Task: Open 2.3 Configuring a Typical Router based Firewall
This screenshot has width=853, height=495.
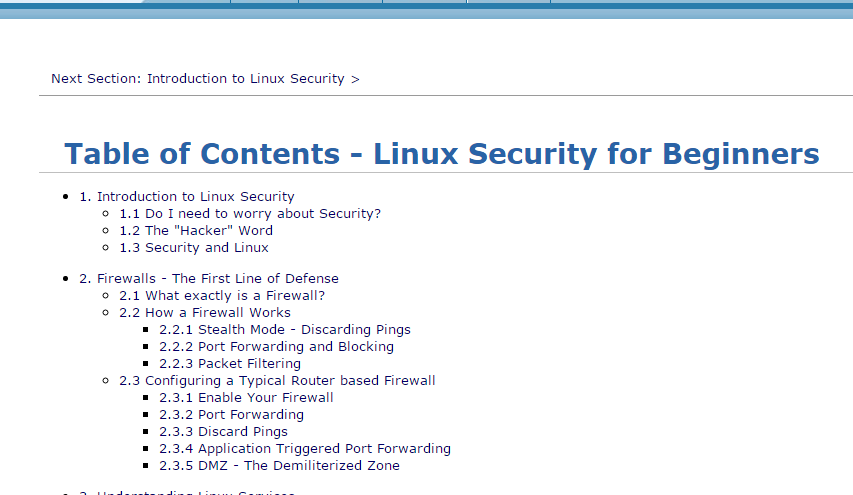Action: [277, 381]
